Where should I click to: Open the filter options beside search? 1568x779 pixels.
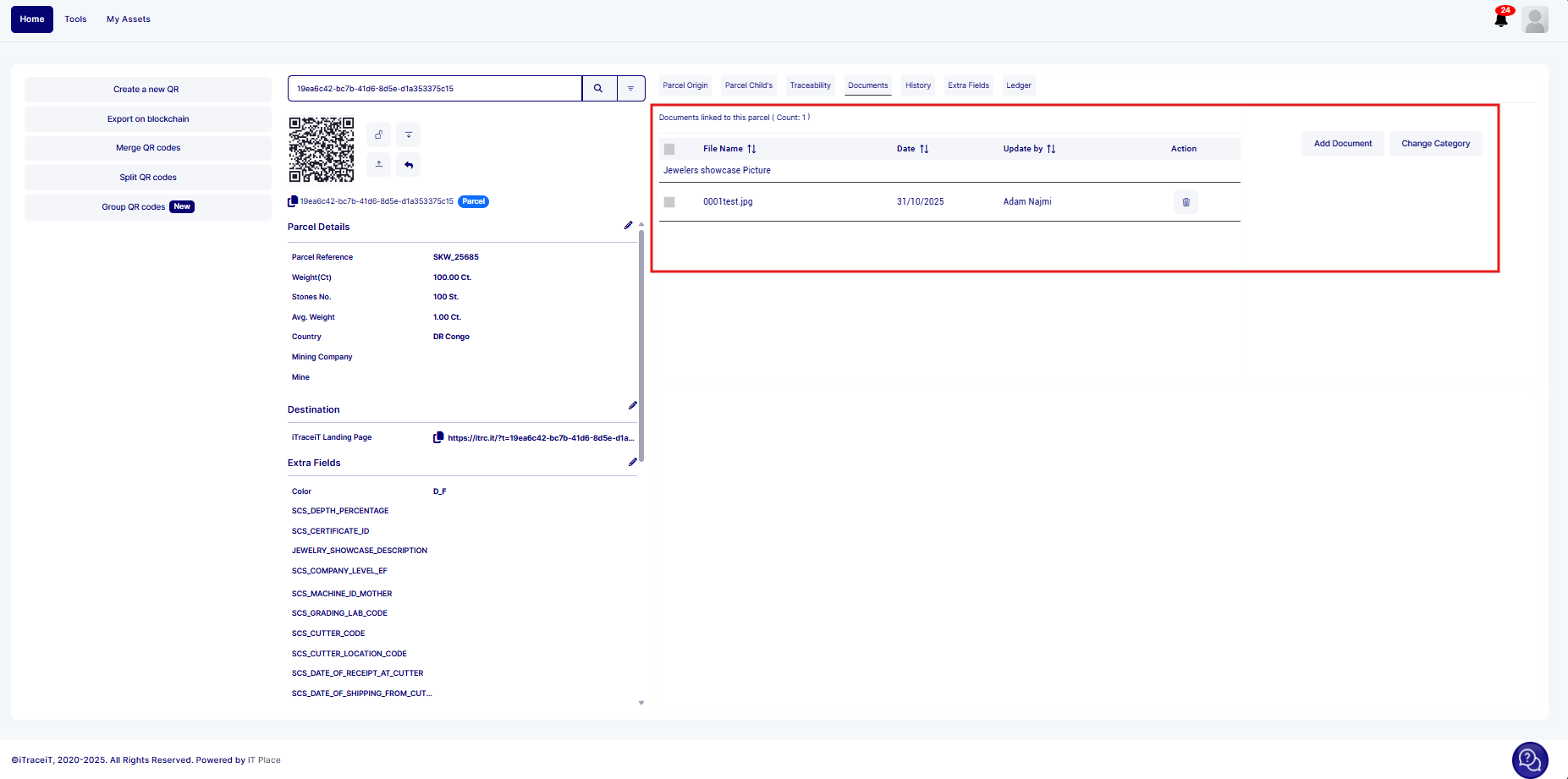(x=630, y=89)
